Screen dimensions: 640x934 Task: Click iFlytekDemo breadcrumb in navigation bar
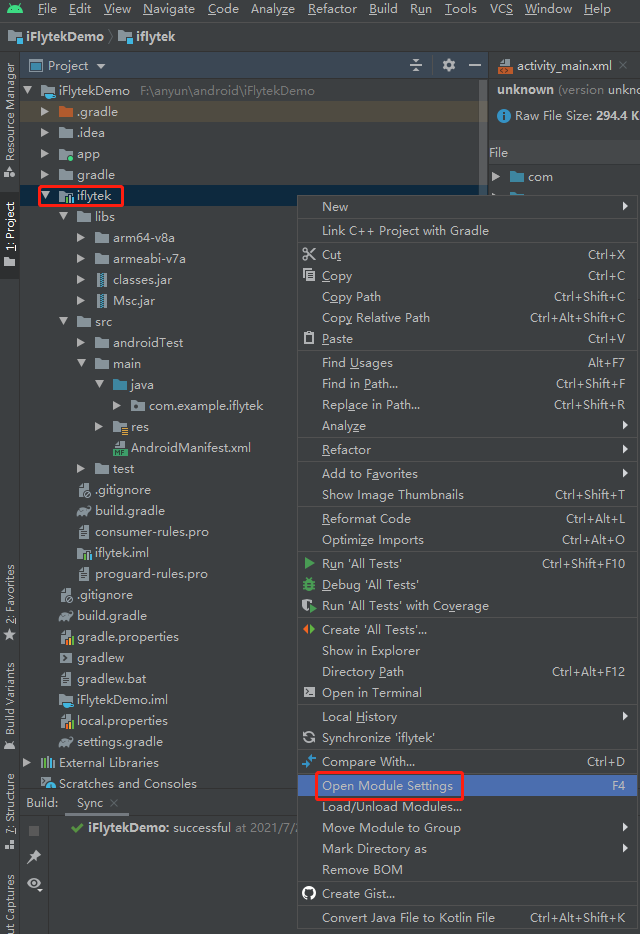[x=56, y=37]
